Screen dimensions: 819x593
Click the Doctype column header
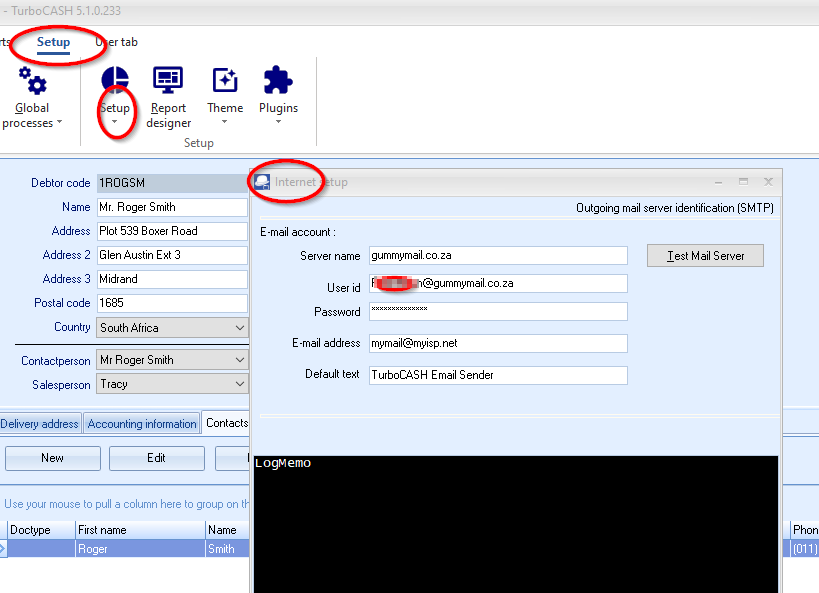click(x=41, y=530)
